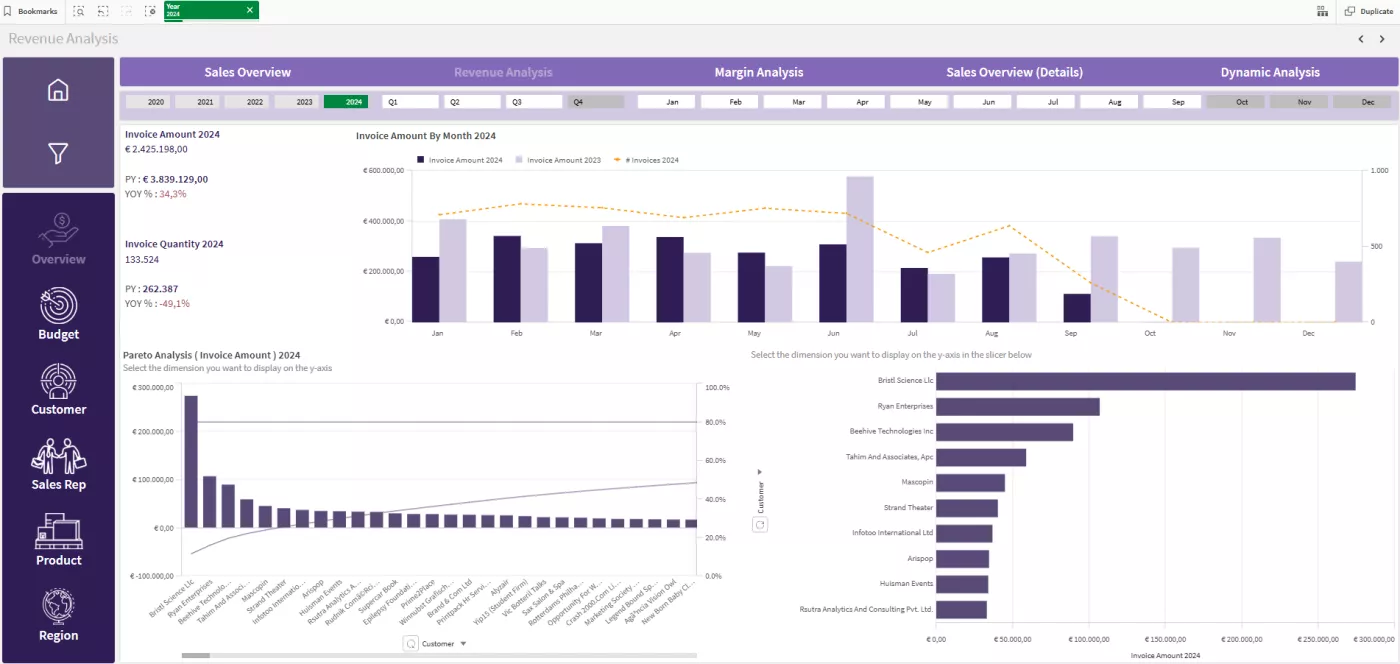Switch to the Margin Analysis tab

(x=758, y=72)
